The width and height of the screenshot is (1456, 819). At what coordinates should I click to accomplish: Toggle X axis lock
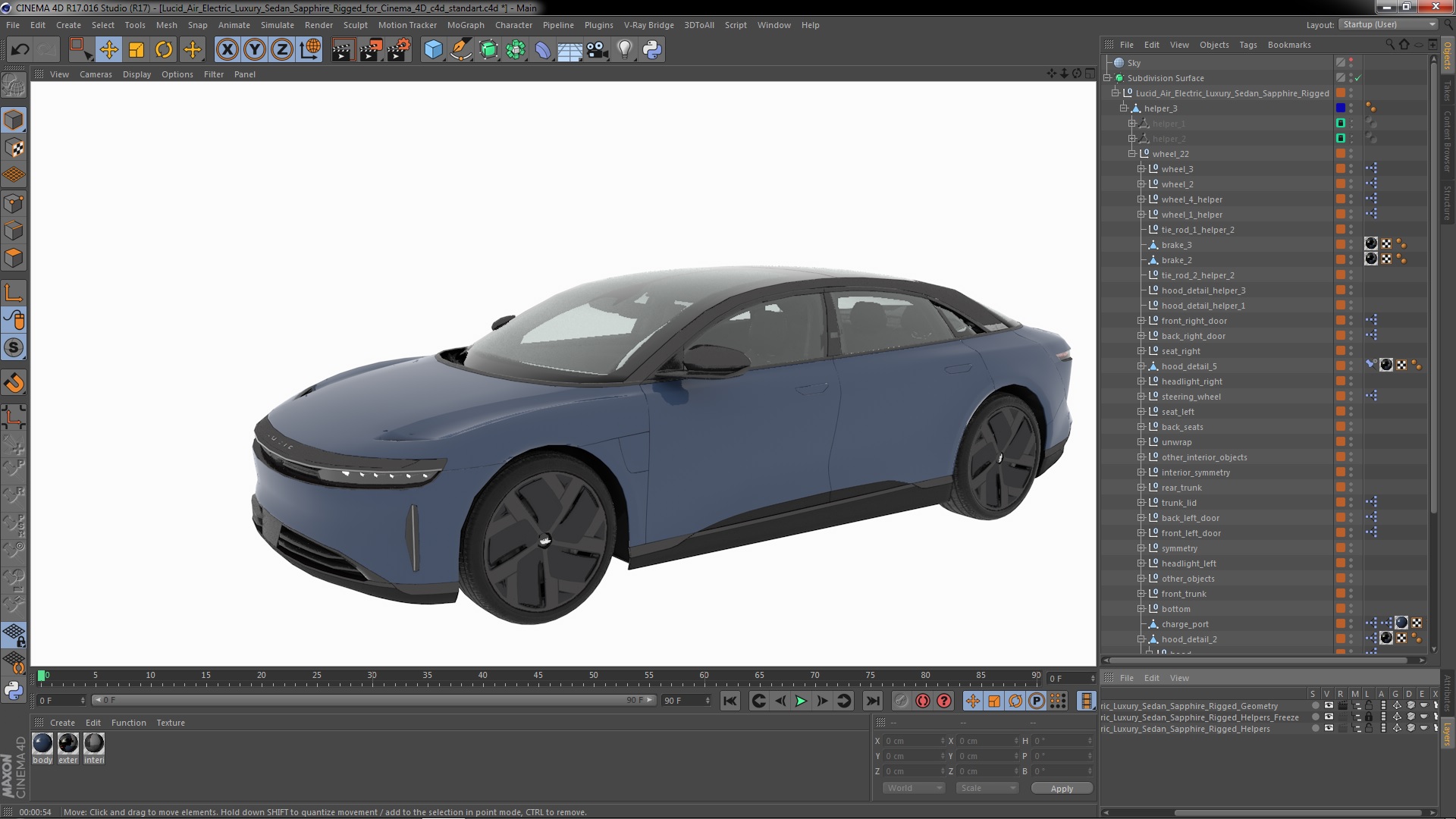coord(227,50)
